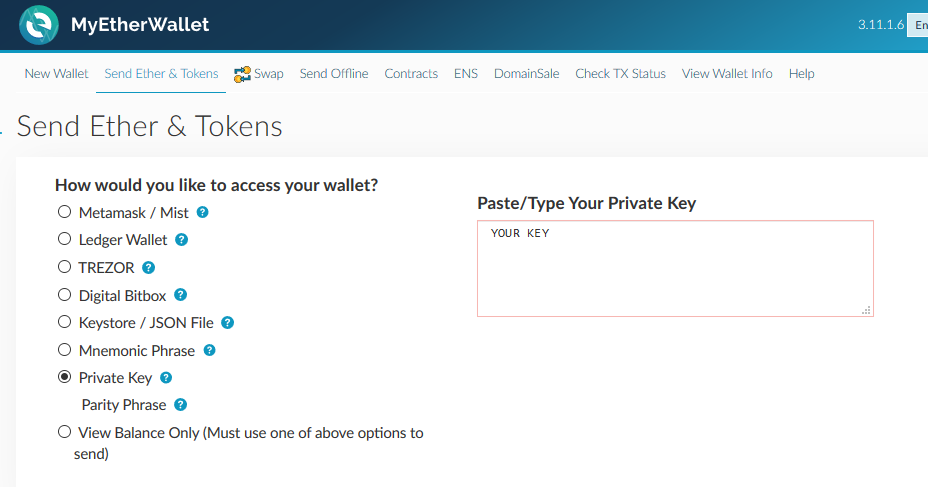Image resolution: width=928 pixels, height=487 pixels.
Task: Choose the Ledger Wallet radio option
Action: click(65, 239)
